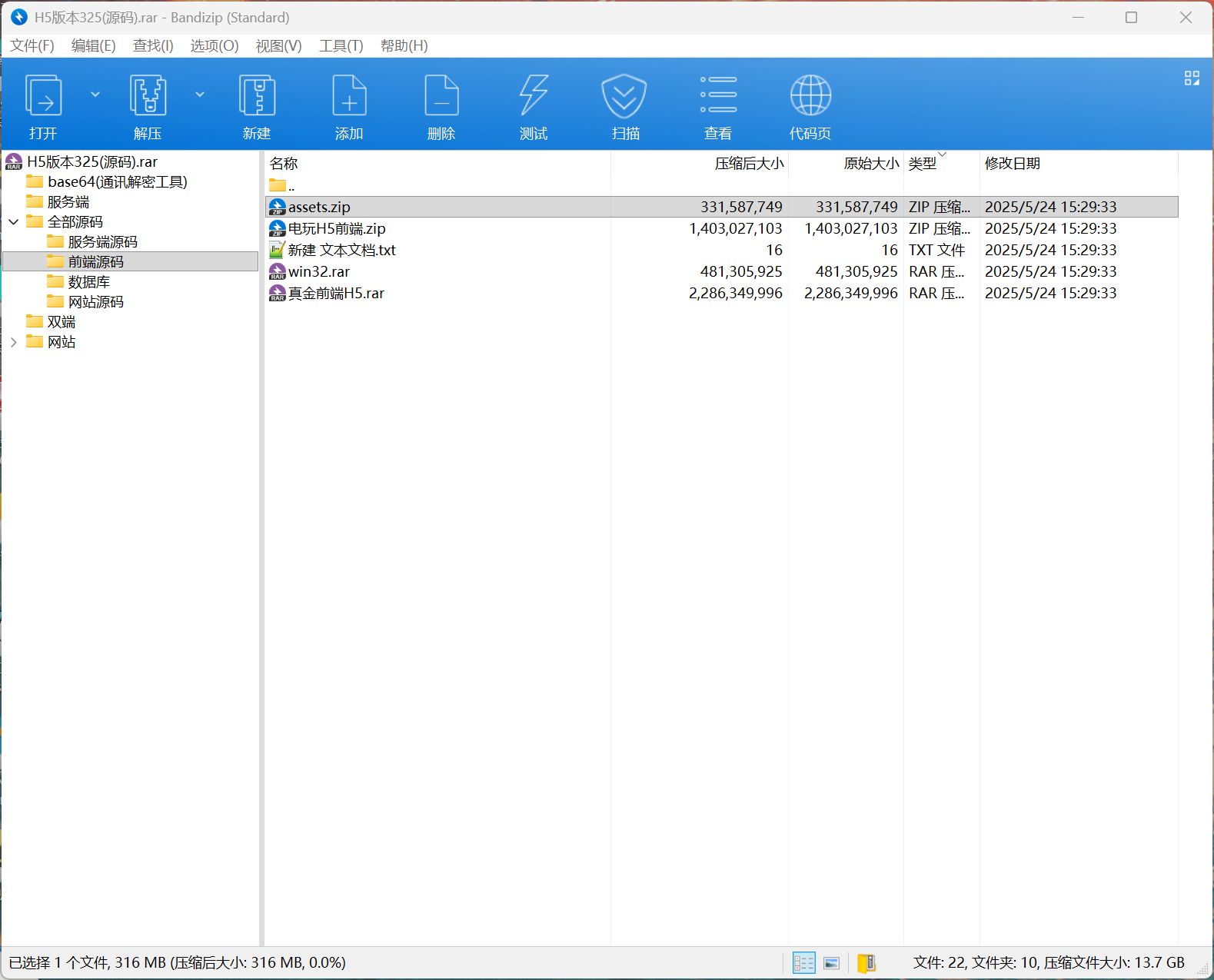Viewport: 1214px width, 980px height.
Task: Click the Delete (删除) toolbar icon
Action: (441, 96)
